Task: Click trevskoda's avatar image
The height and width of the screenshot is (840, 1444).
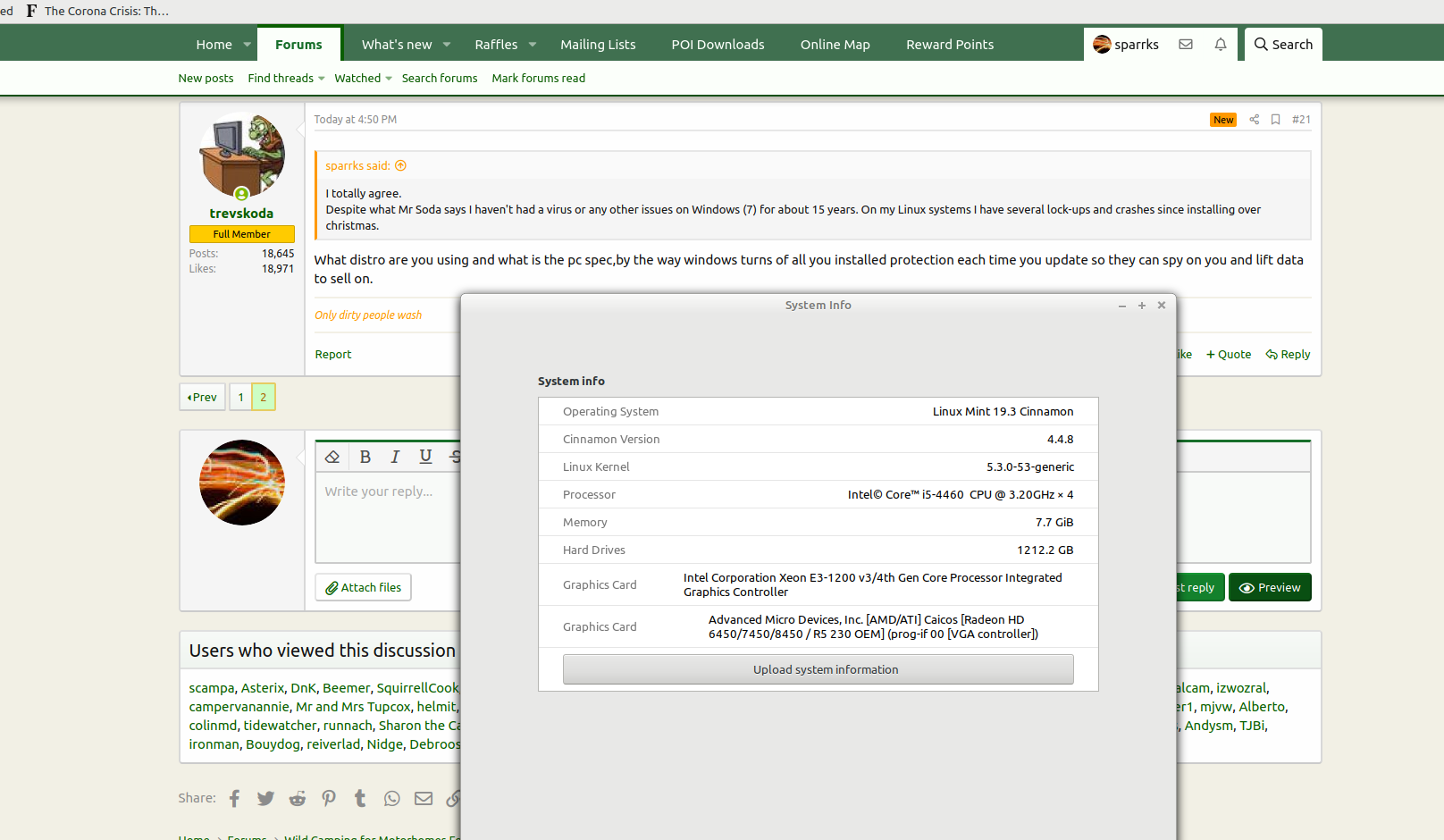Action: 242,156
